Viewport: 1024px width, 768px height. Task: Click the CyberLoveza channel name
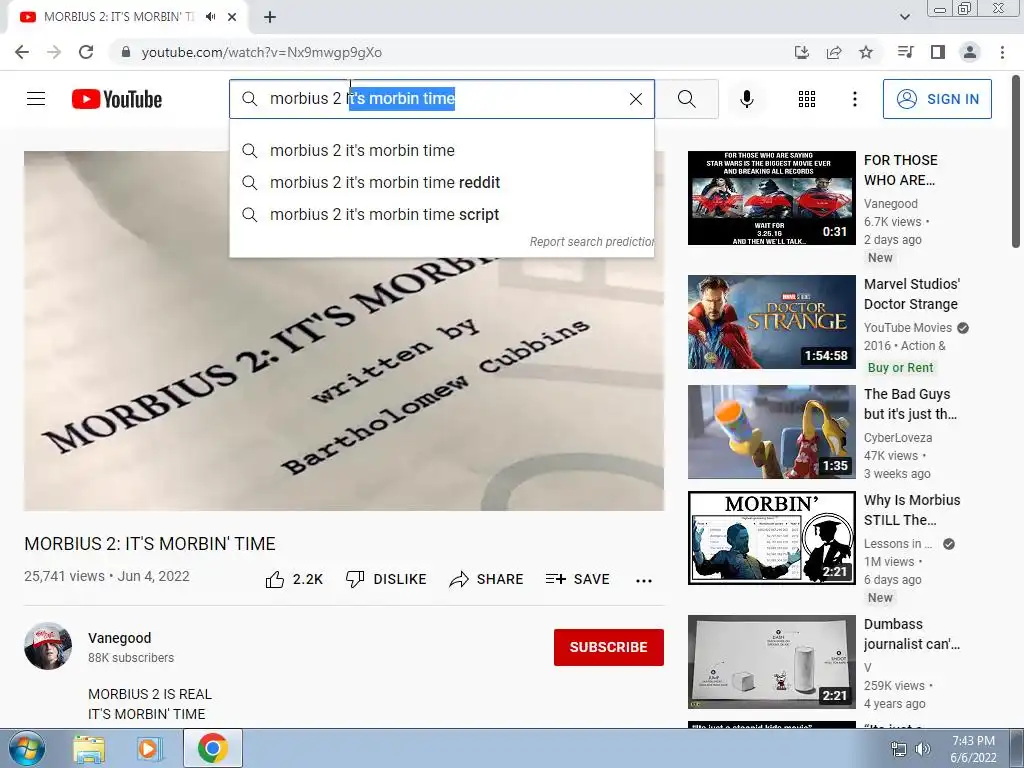[898, 438]
